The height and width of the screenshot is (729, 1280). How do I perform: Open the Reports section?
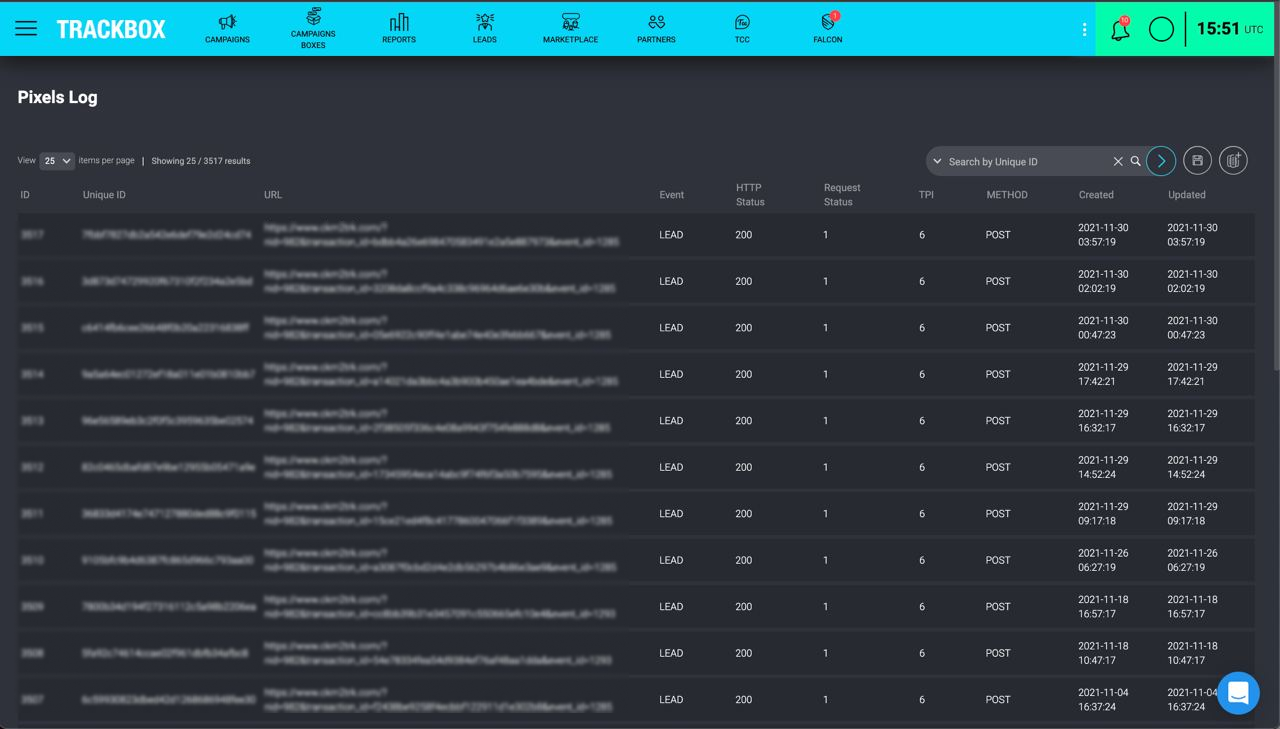pyautogui.click(x=399, y=28)
